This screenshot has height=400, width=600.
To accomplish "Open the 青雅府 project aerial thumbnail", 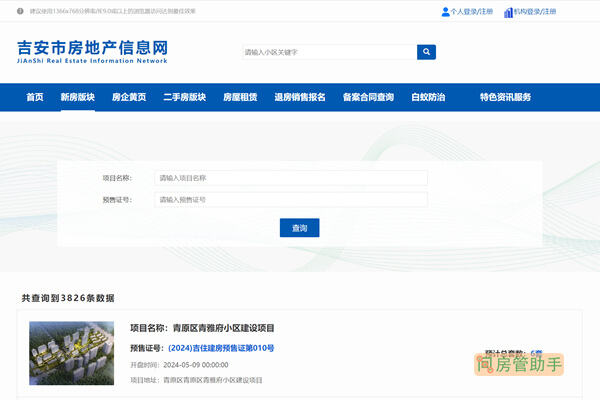I will click(x=72, y=353).
